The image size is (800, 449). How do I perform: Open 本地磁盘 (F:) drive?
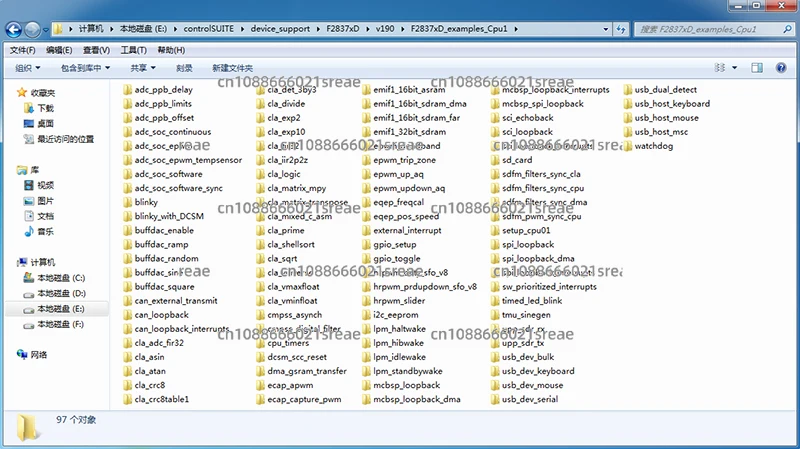coord(60,324)
